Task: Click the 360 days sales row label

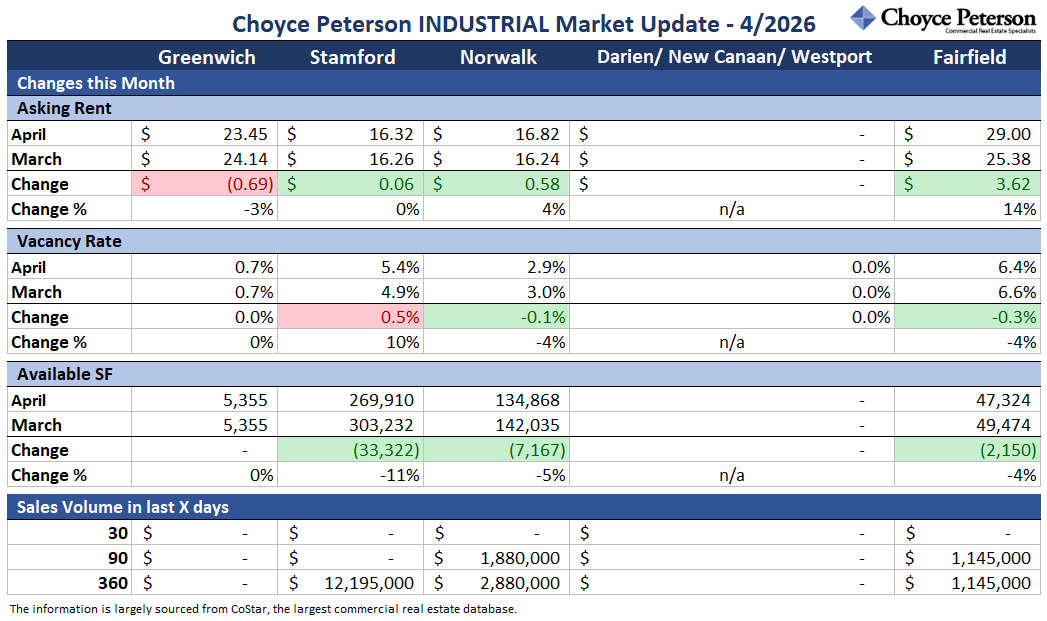Action: 113,583
